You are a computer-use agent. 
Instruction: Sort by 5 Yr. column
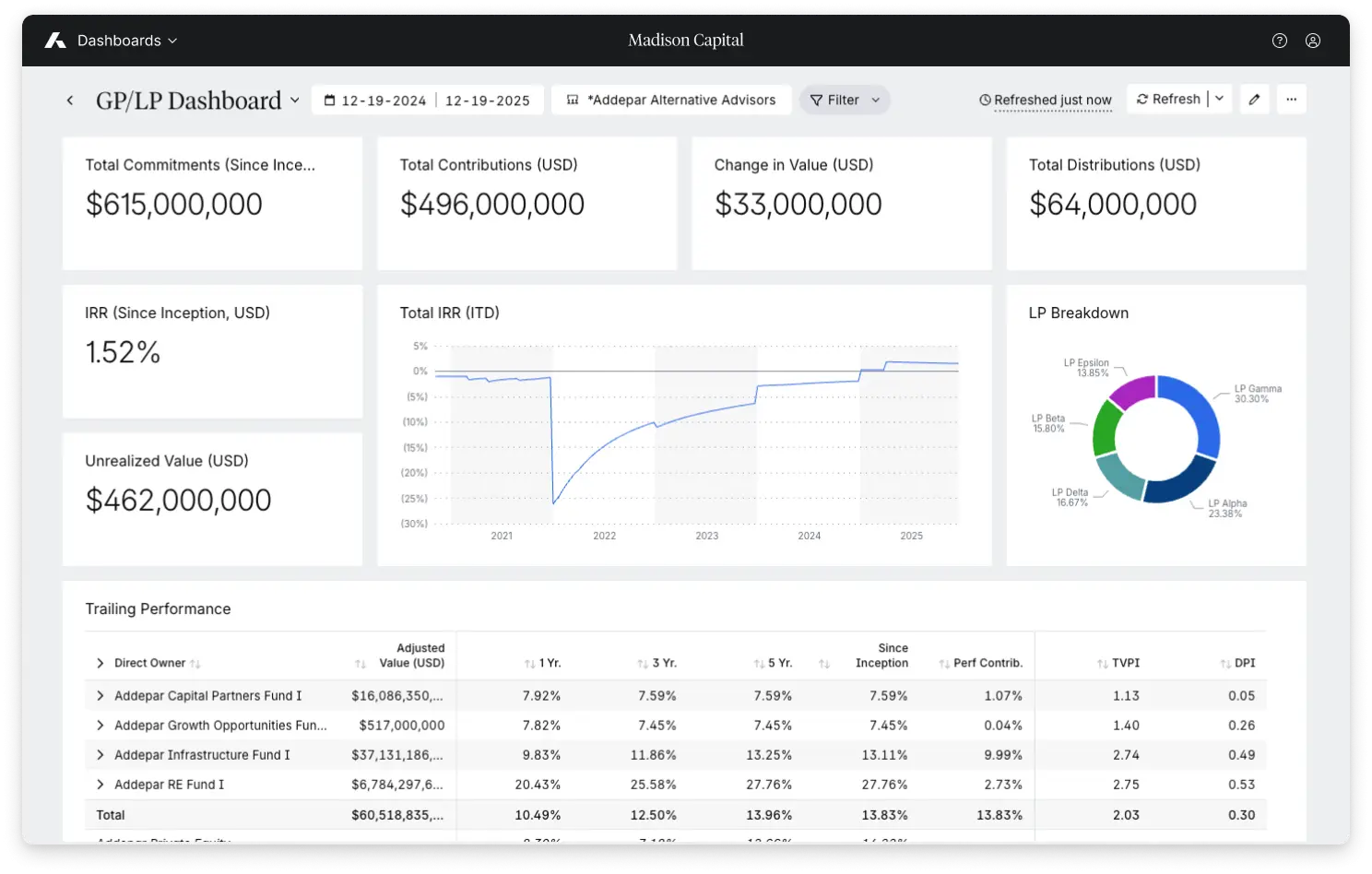[x=759, y=664]
